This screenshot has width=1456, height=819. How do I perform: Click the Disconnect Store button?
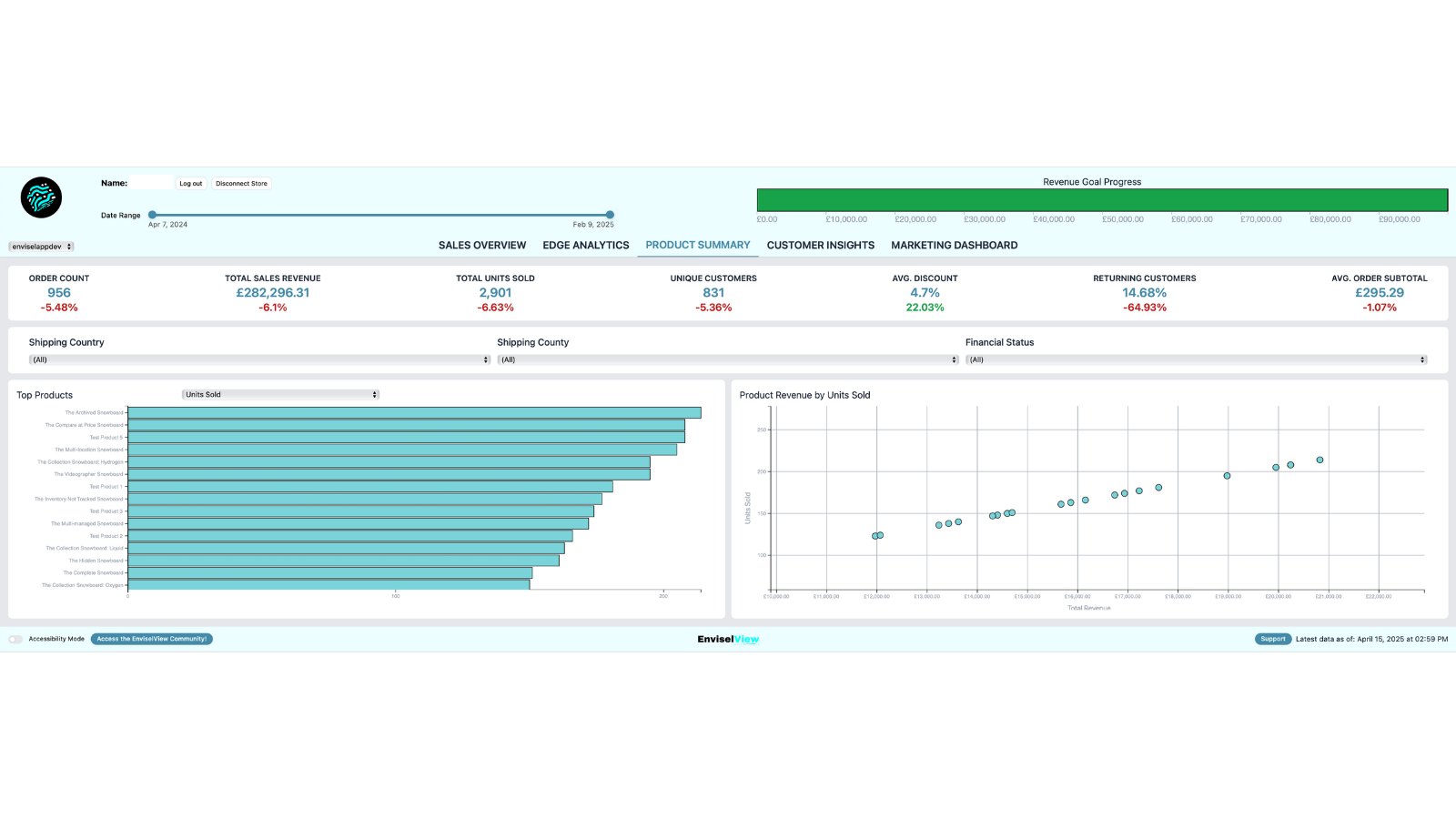(x=241, y=183)
